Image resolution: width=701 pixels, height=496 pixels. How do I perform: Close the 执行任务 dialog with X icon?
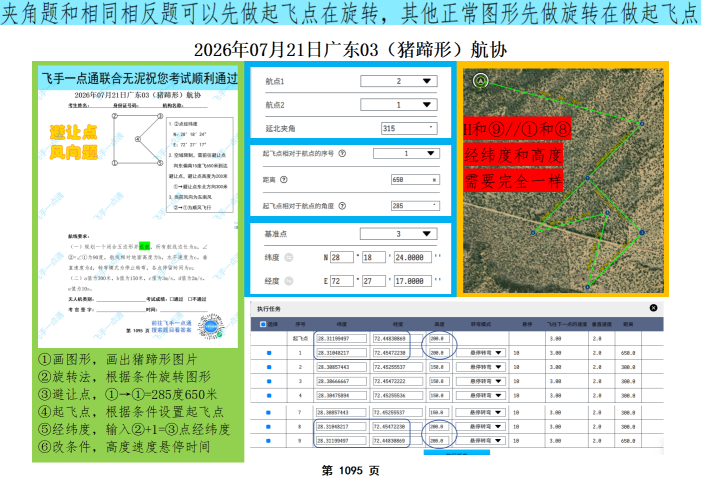(653, 308)
